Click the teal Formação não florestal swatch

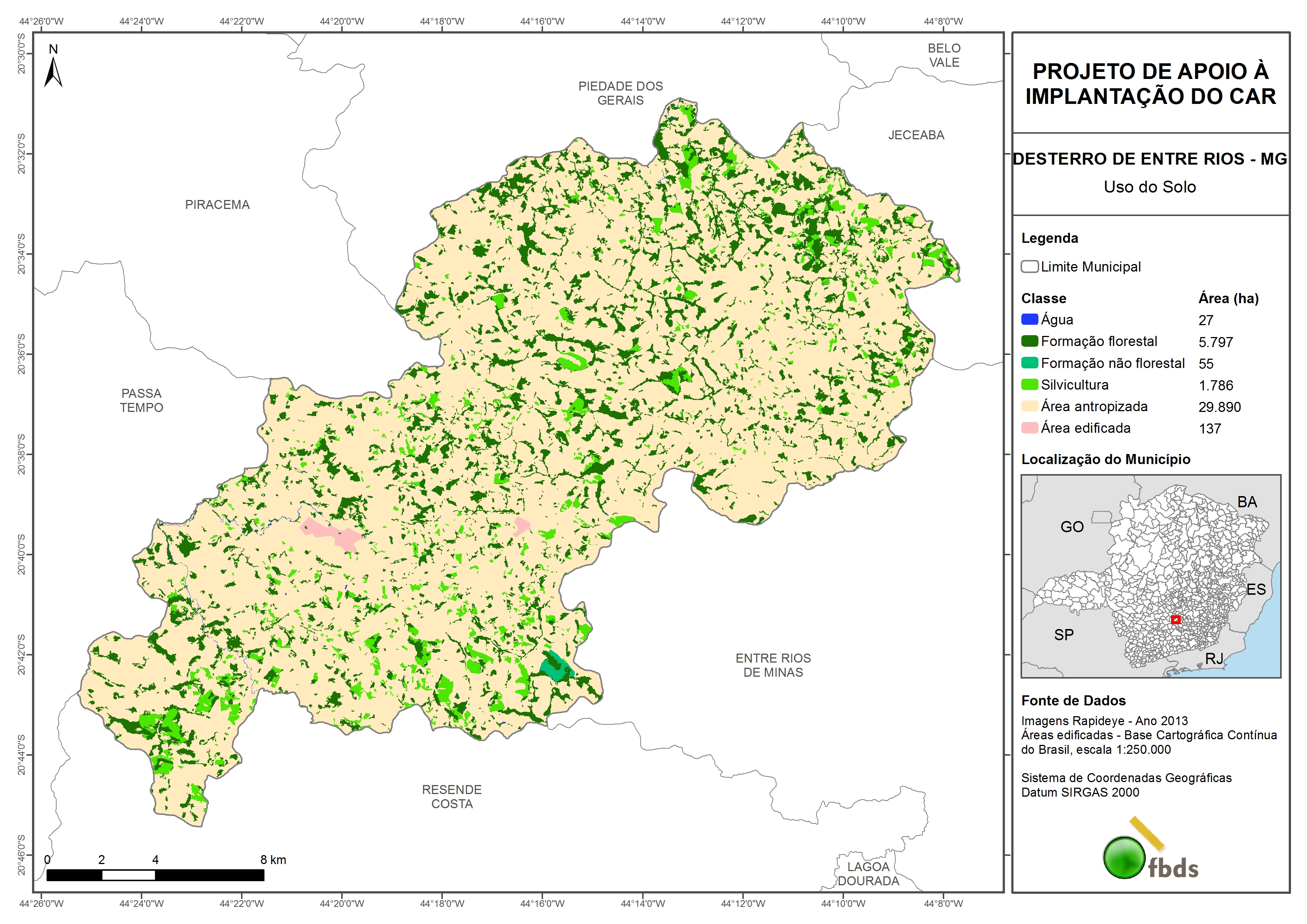(x=1029, y=363)
